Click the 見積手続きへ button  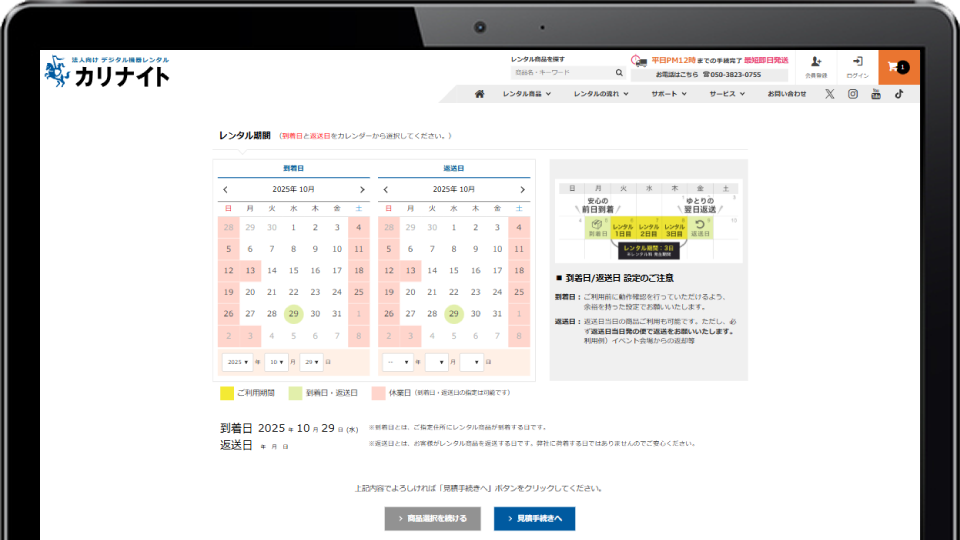[x=534, y=519]
